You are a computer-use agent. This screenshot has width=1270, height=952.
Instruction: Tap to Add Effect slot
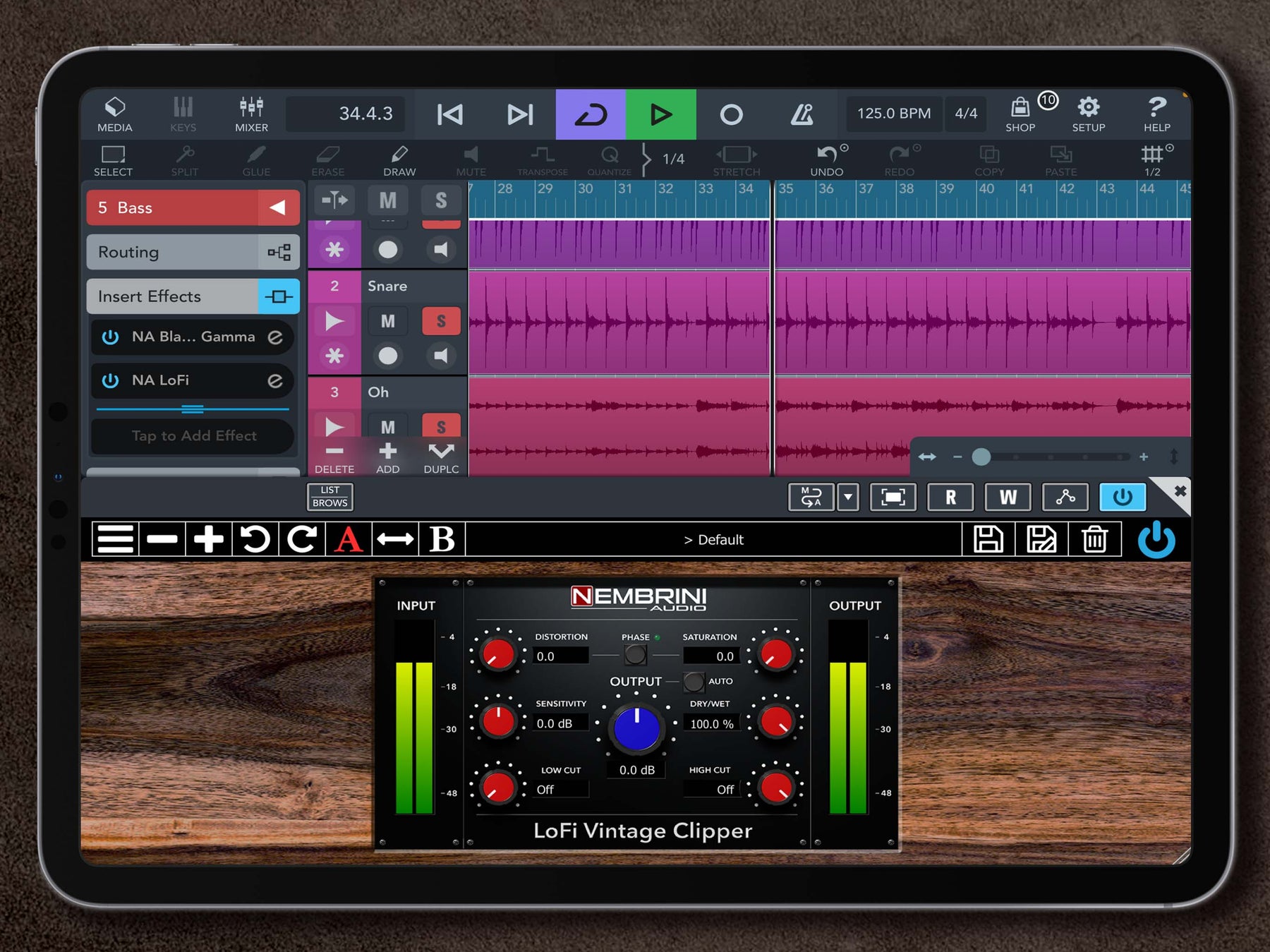[x=193, y=435]
